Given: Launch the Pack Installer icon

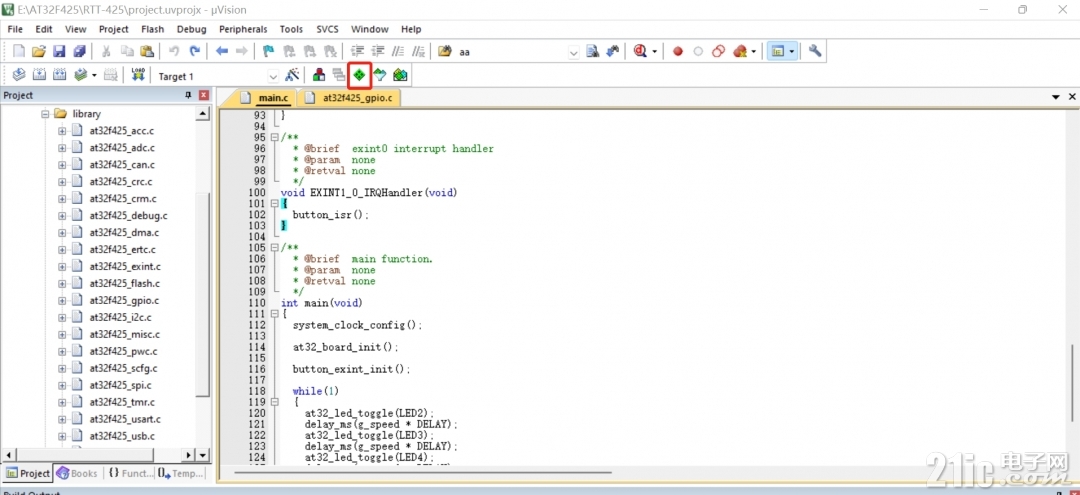Looking at the screenshot, I should 400,75.
